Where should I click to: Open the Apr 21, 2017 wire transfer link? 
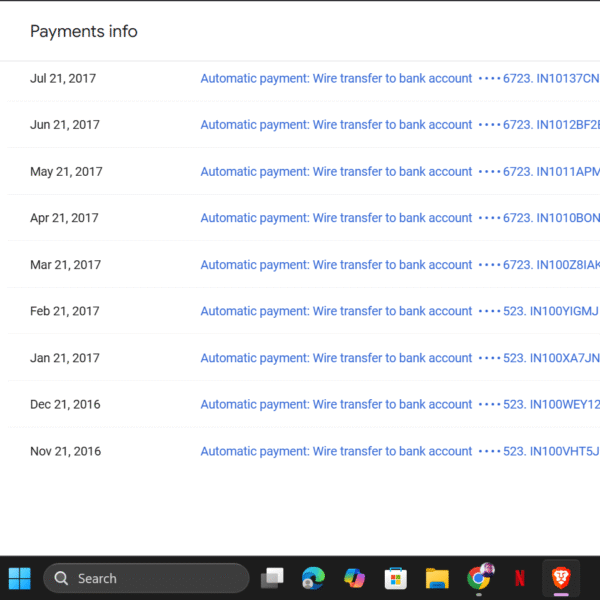click(400, 218)
